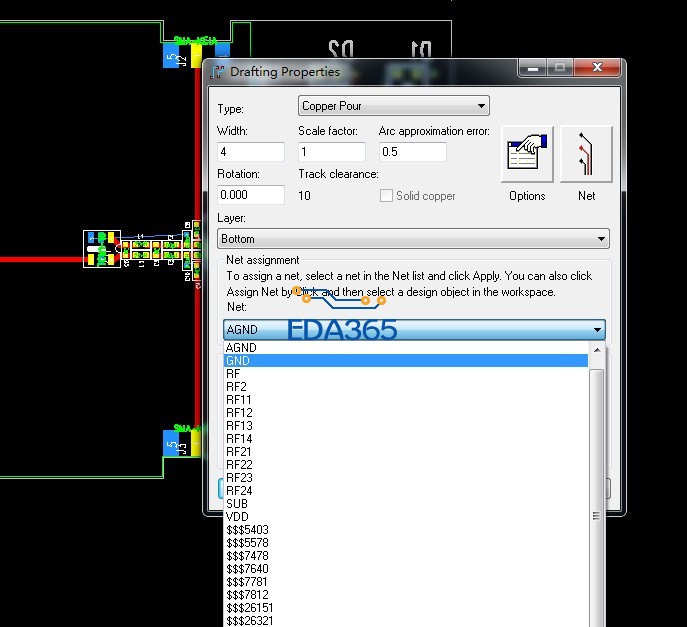Minimize the Drafting Properties dialog
Viewport: 687px width, 627px height.
[532, 67]
